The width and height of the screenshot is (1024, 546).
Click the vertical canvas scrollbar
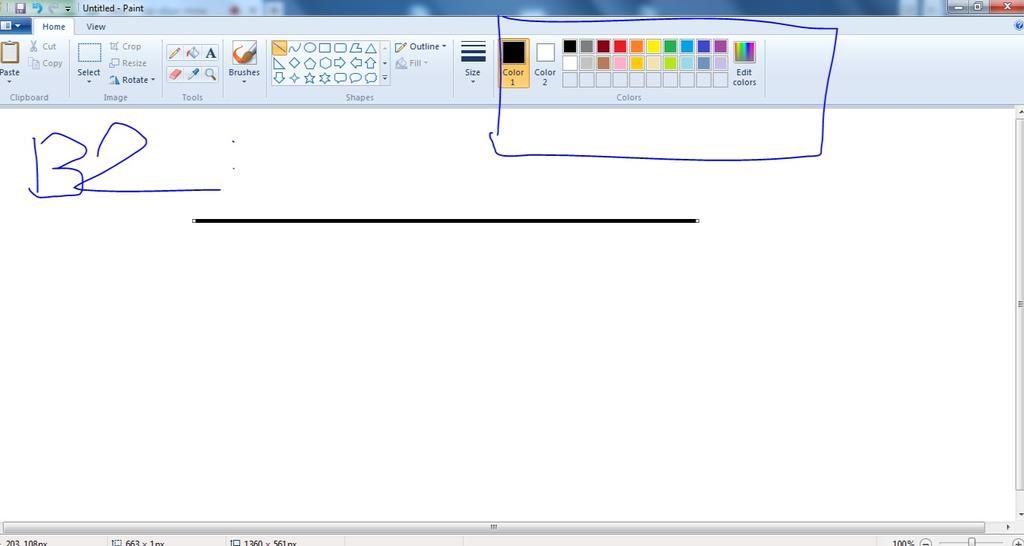pyautogui.click(x=1019, y=304)
